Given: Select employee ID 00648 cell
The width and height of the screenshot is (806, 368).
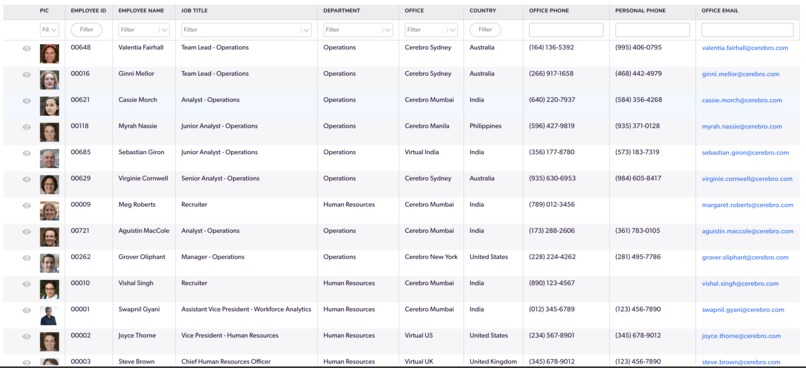Looking at the screenshot, I should click(x=80, y=47).
